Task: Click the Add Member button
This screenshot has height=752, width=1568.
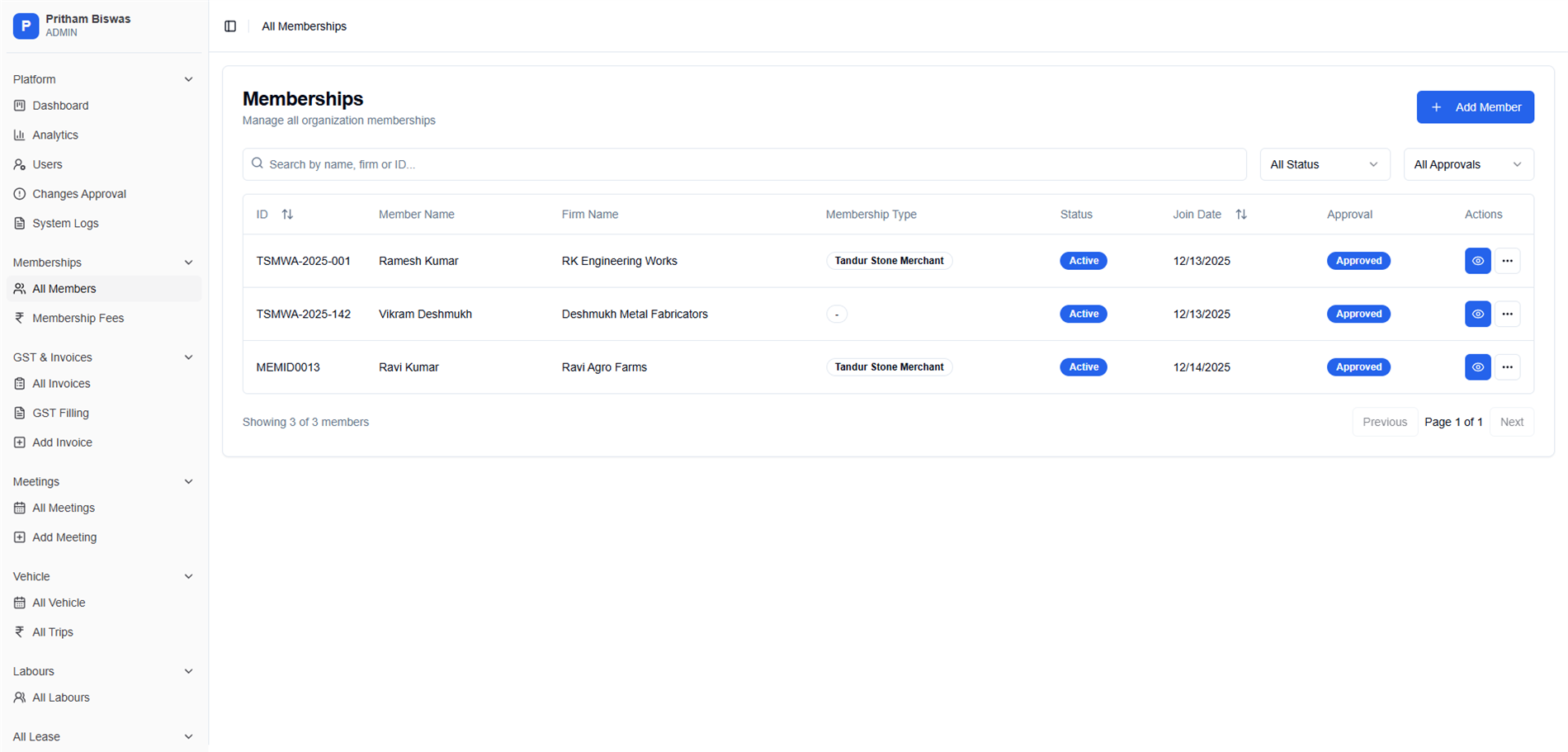Action: (1475, 107)
